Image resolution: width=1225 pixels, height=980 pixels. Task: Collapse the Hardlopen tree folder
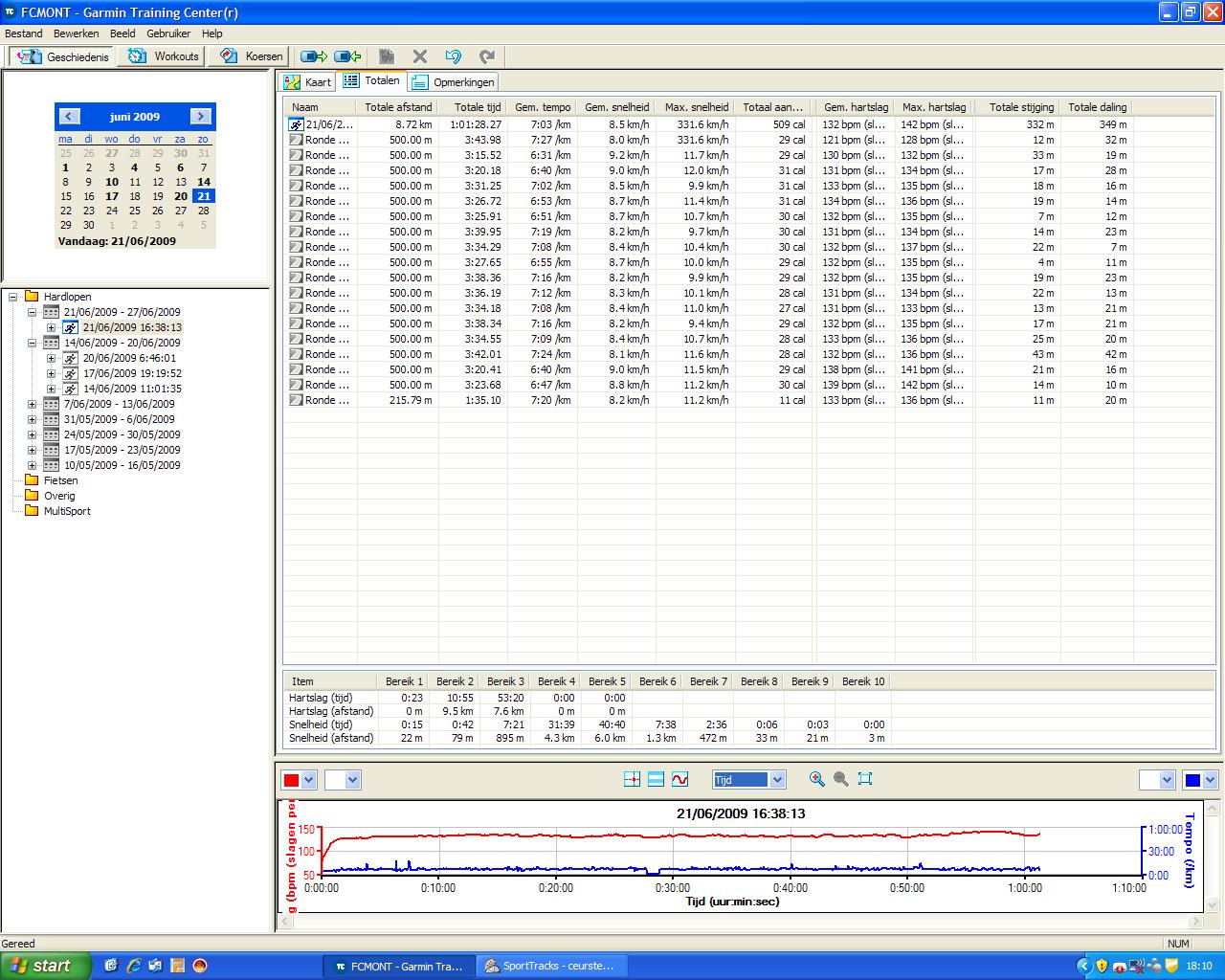click(13, 297)
